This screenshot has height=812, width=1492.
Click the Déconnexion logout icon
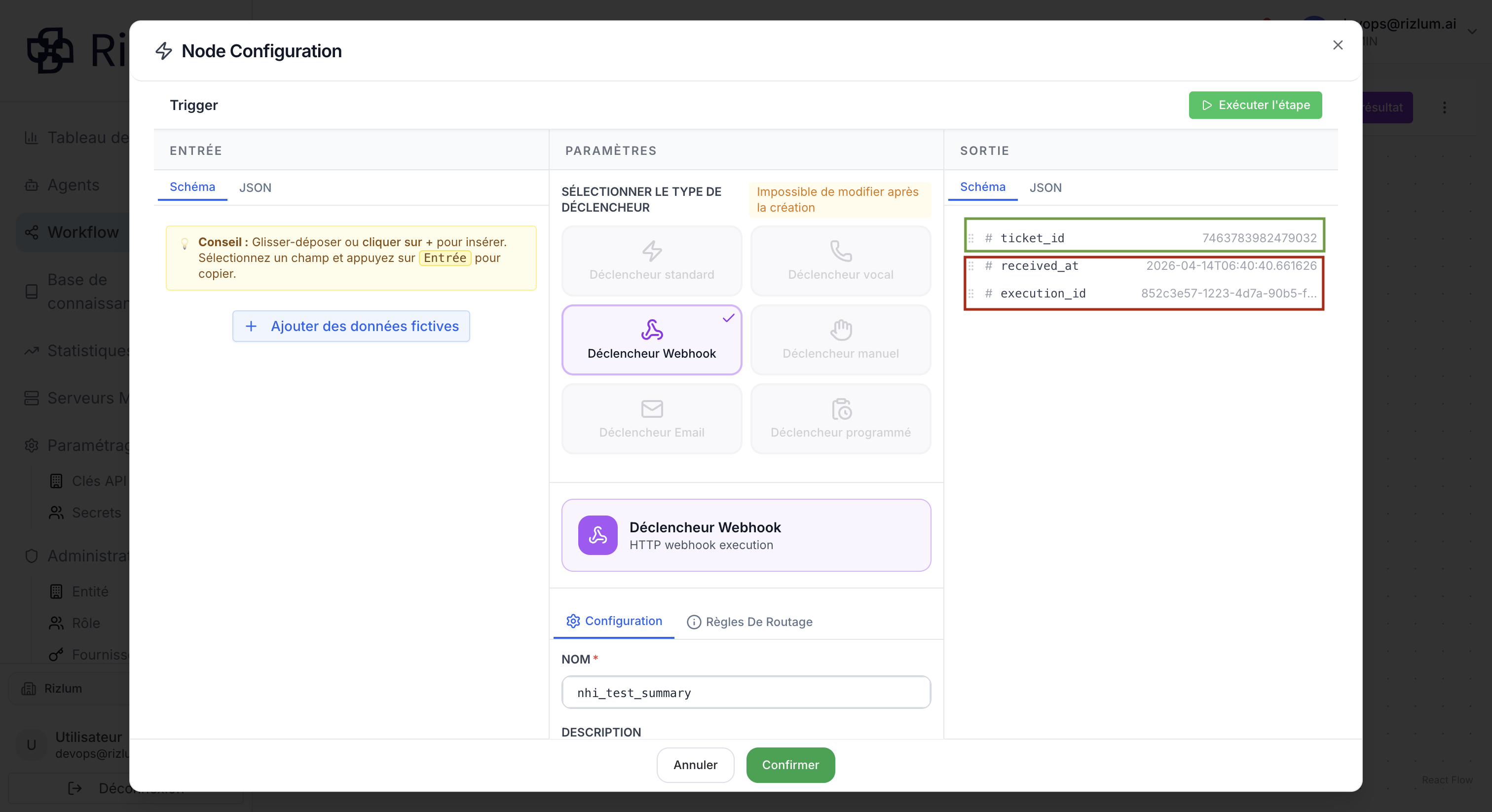75,788
